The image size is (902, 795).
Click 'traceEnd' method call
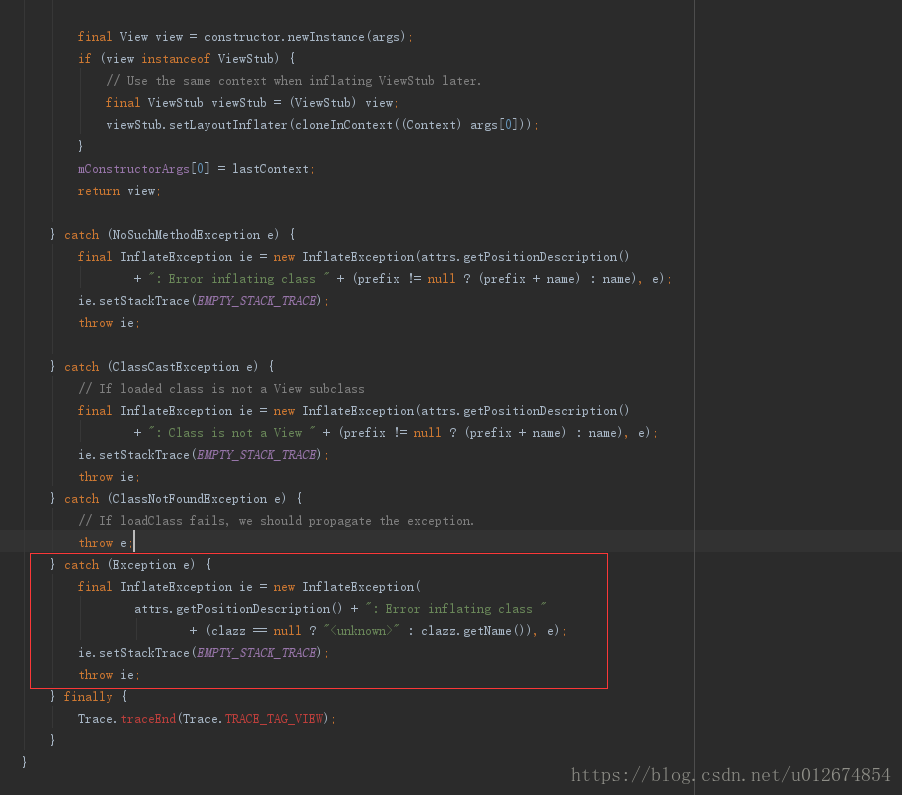click(148, 719)
